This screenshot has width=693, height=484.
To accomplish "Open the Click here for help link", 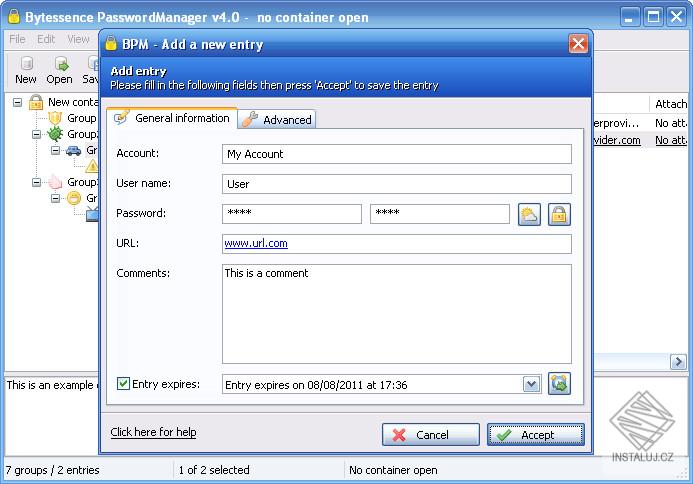I will coord(153,432).
